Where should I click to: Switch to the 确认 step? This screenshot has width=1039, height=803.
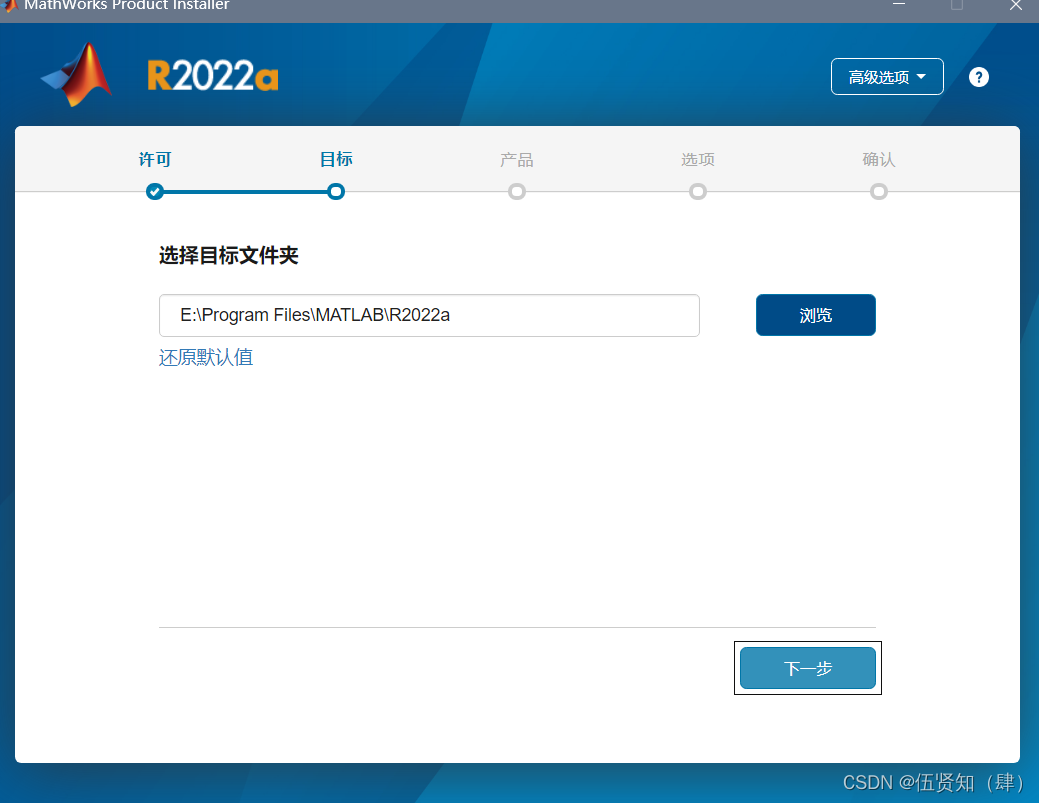pyautogui.click(x=879, y=160)
